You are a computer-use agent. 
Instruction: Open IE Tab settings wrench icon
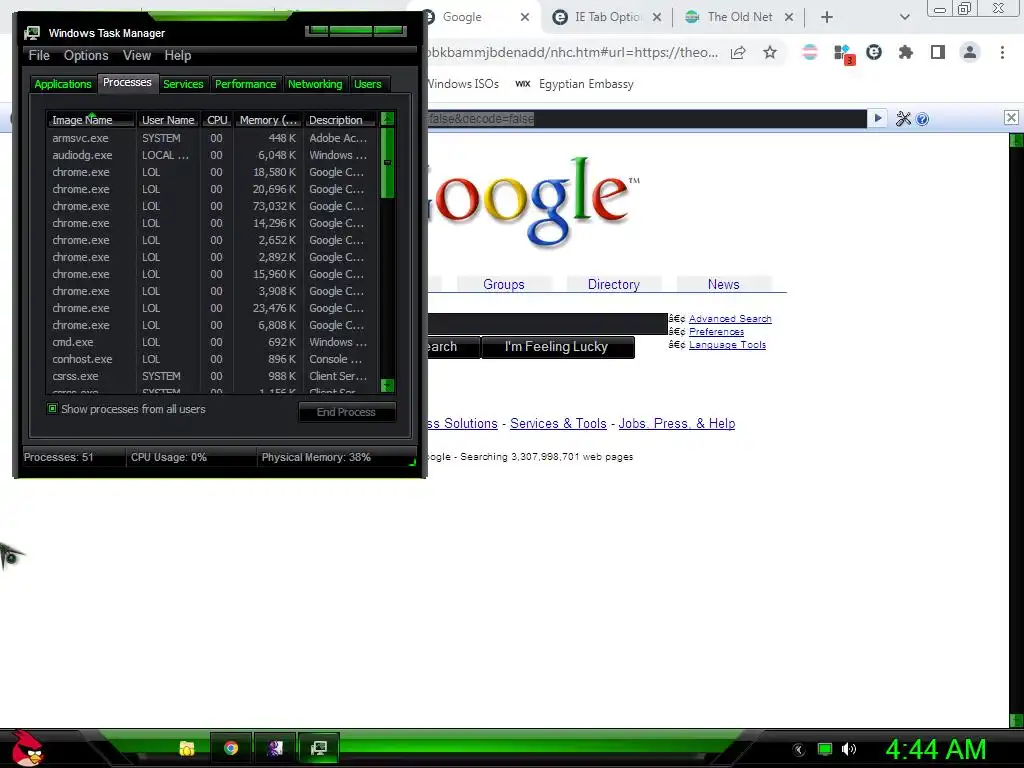[903, 119]
